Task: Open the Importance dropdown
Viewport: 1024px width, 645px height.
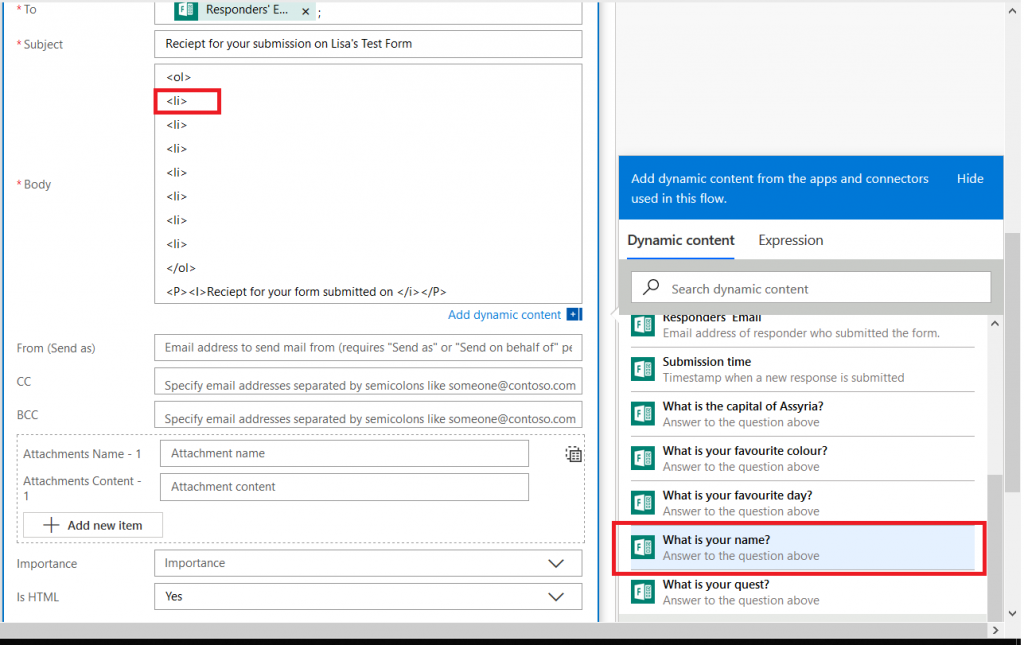Action: coord(556,563)
